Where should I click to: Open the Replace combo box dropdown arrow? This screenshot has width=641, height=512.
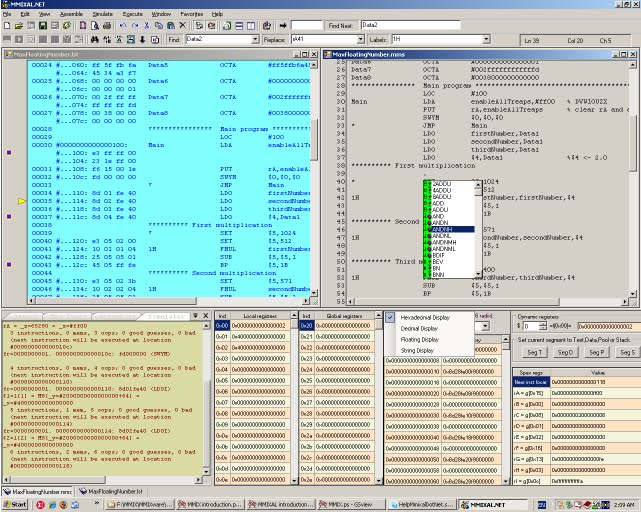click(361, 39)
